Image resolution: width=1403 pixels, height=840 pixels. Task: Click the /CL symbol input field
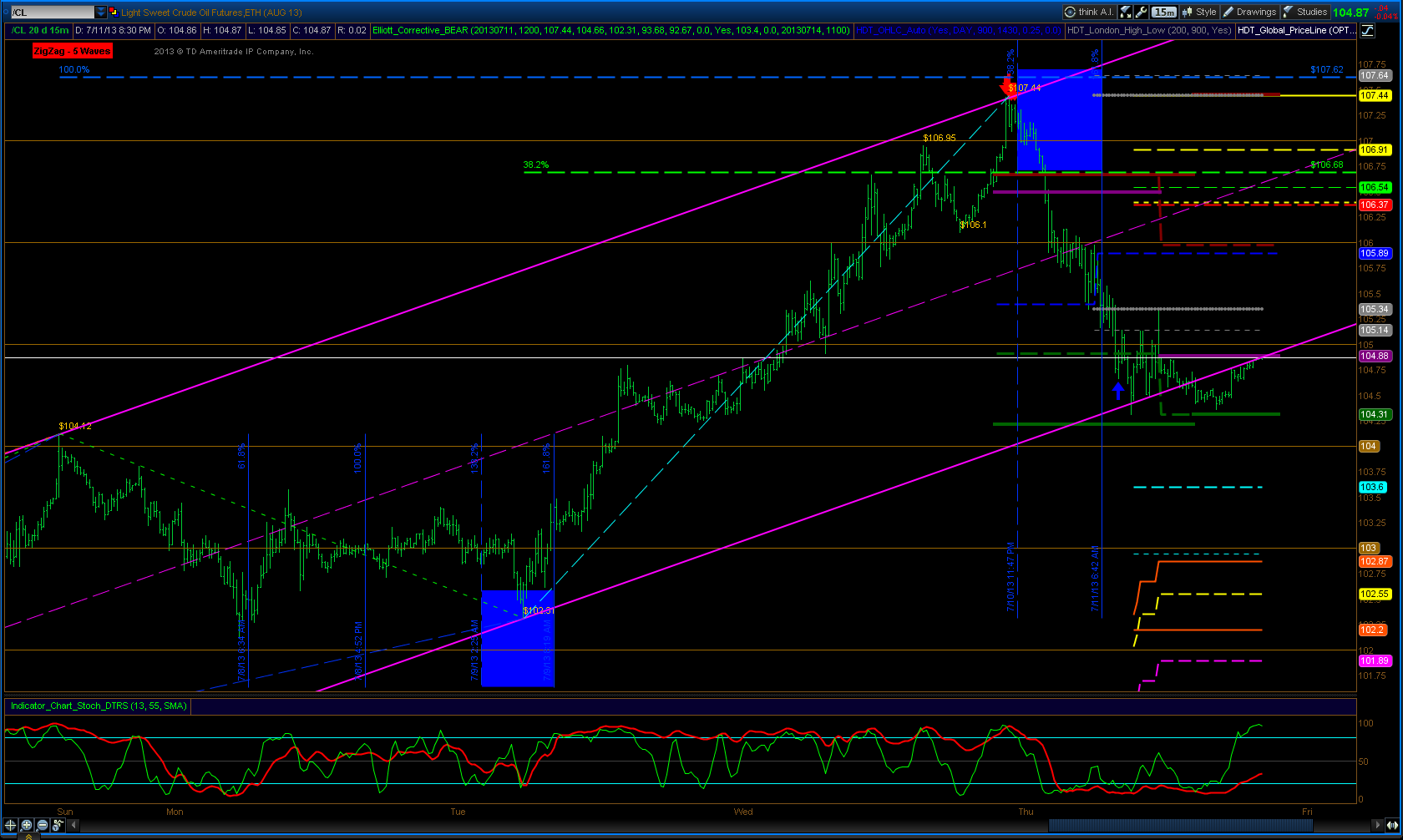coord(52,13)
